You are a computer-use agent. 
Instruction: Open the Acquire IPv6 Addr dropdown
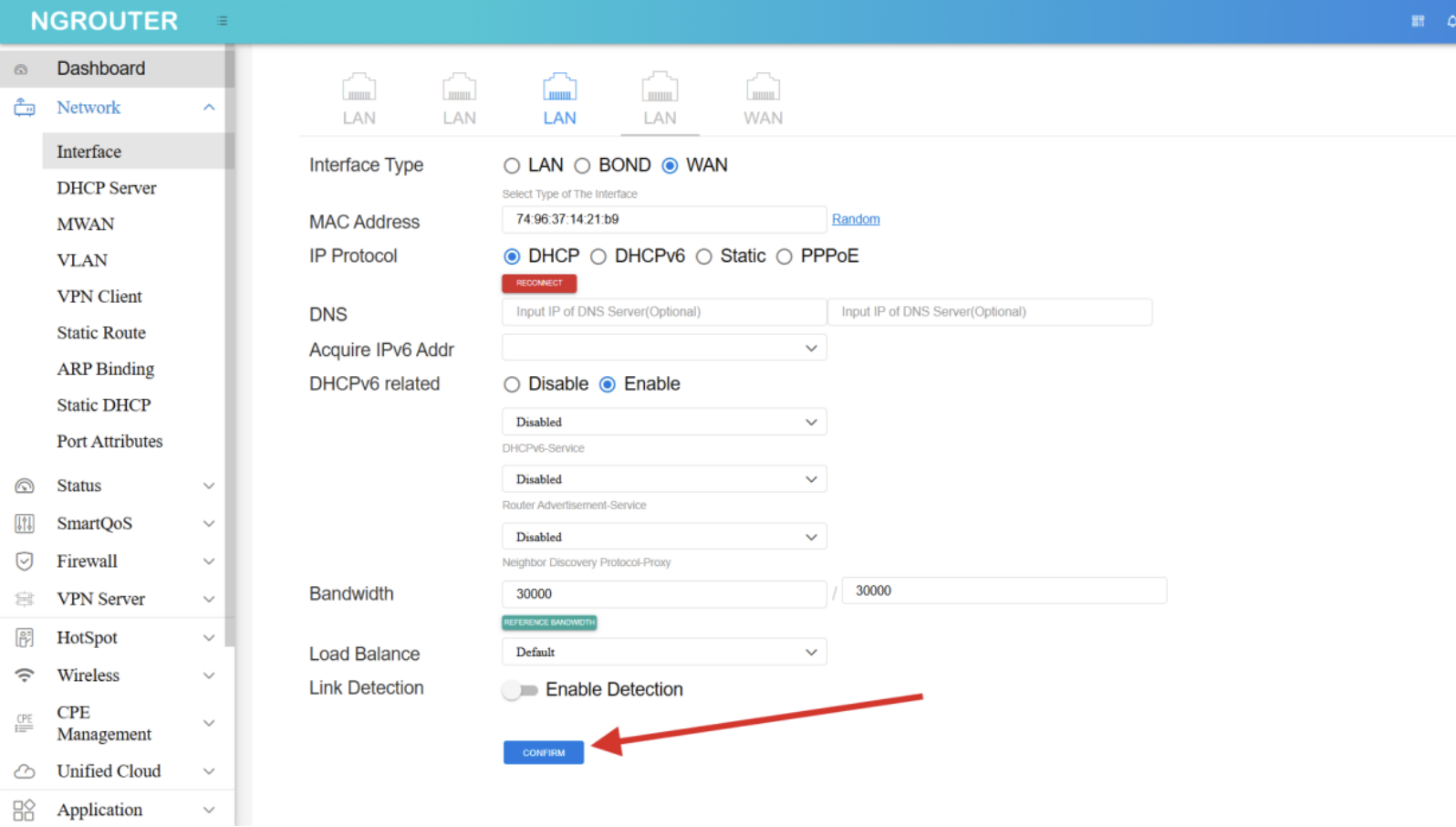click(x=663, y=349)
